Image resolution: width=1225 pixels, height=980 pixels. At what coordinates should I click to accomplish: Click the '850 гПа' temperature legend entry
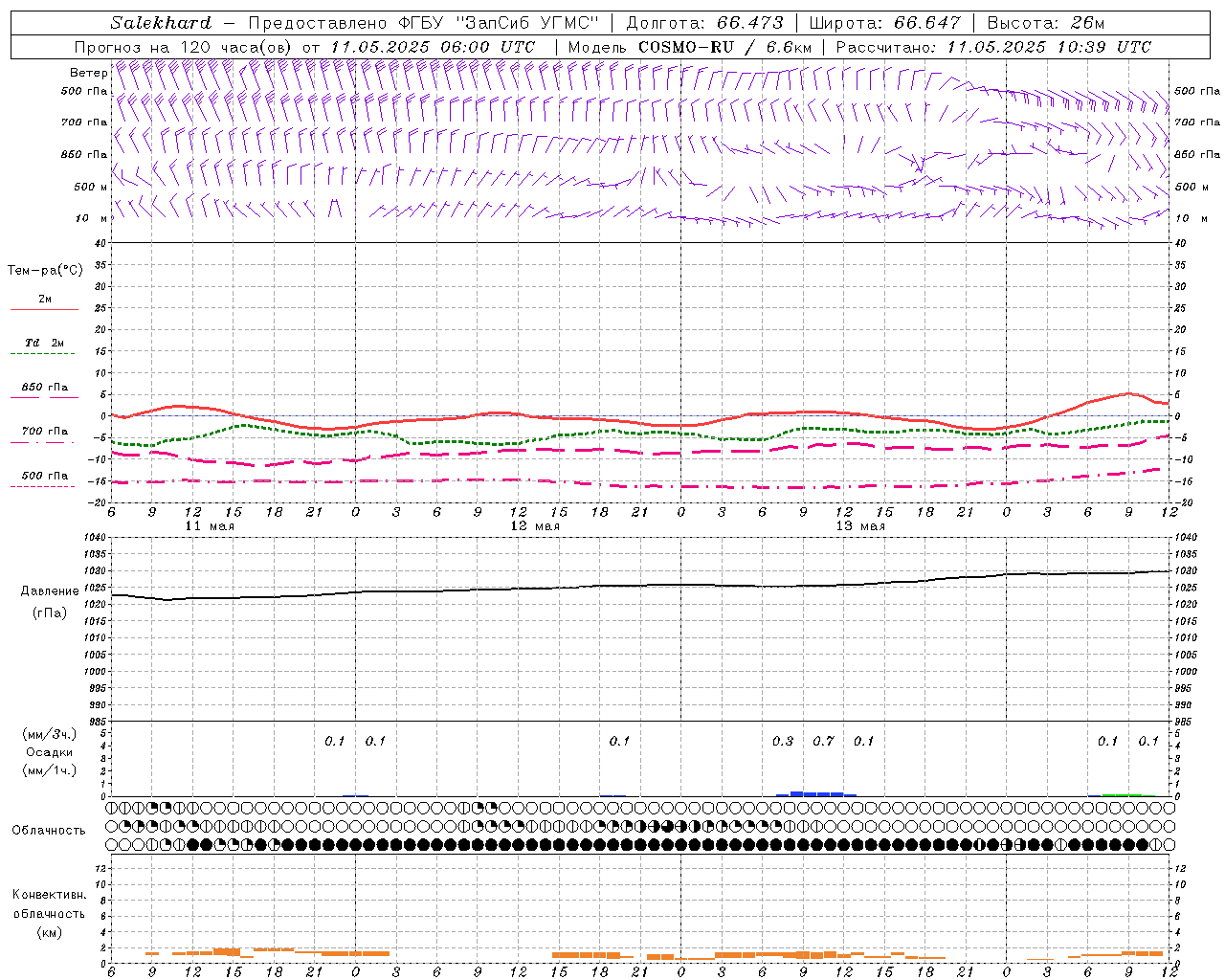point(44,388)
